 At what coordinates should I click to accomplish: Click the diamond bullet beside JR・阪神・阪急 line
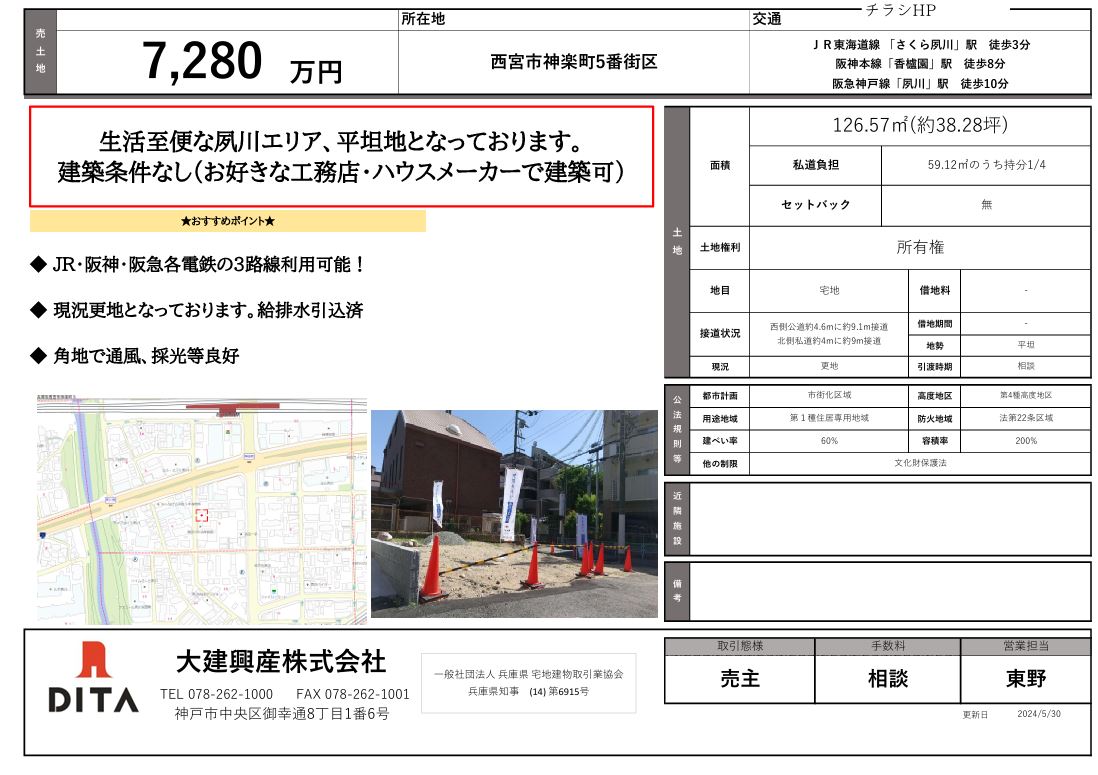point(39,265)
